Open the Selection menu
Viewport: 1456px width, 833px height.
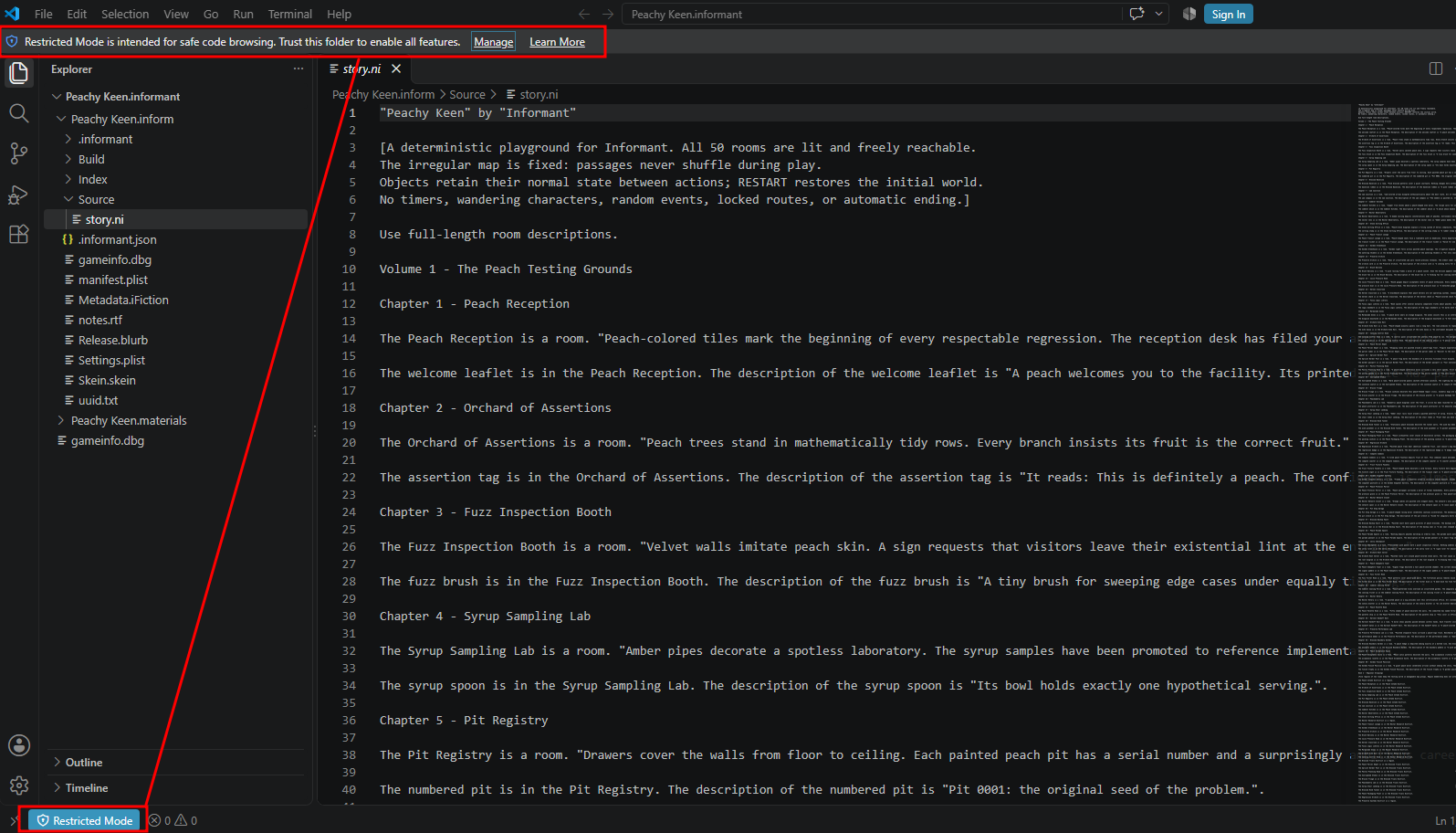point(125,14)
